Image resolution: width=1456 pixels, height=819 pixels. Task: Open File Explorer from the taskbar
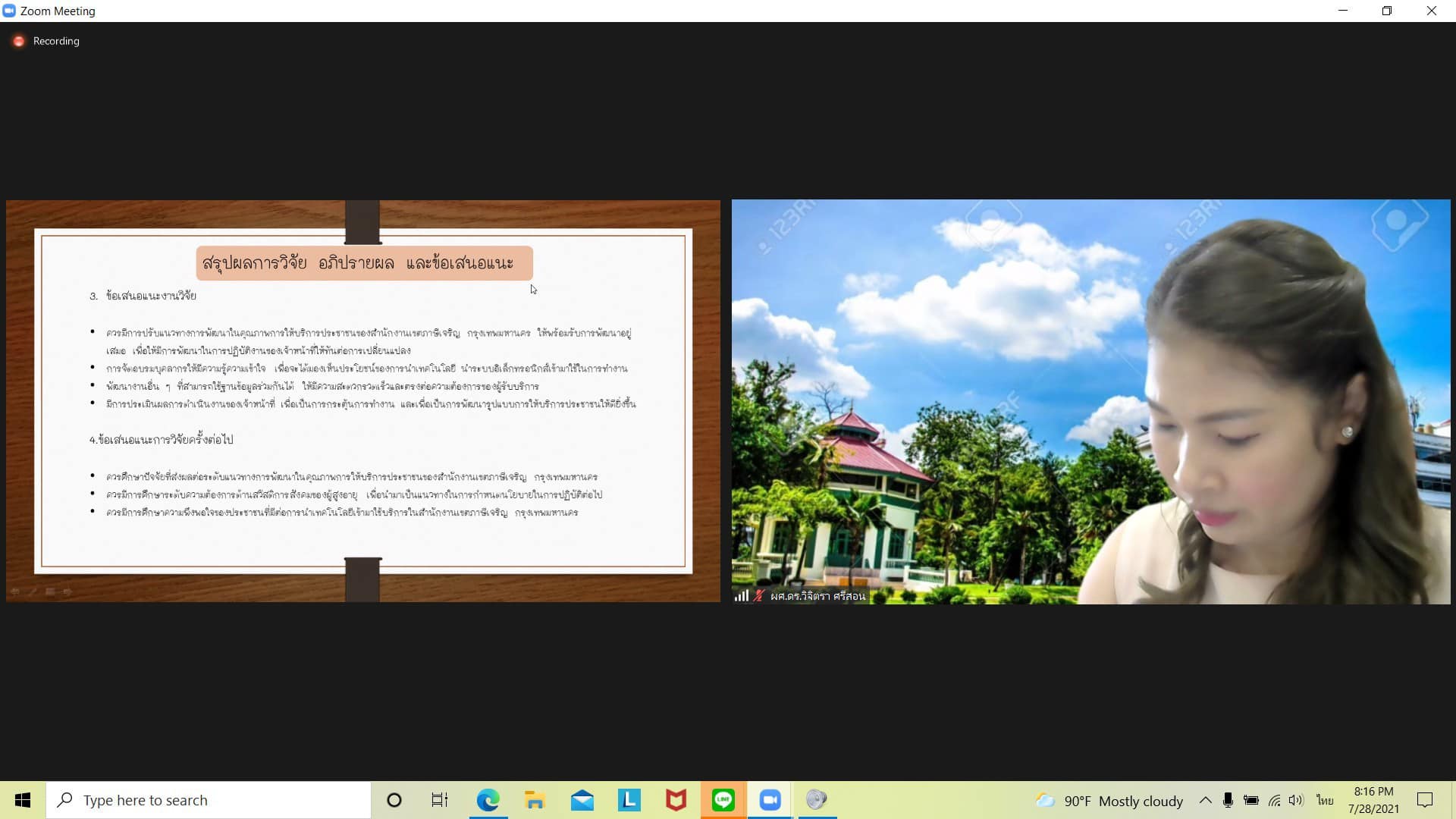(x=535, y=800)
